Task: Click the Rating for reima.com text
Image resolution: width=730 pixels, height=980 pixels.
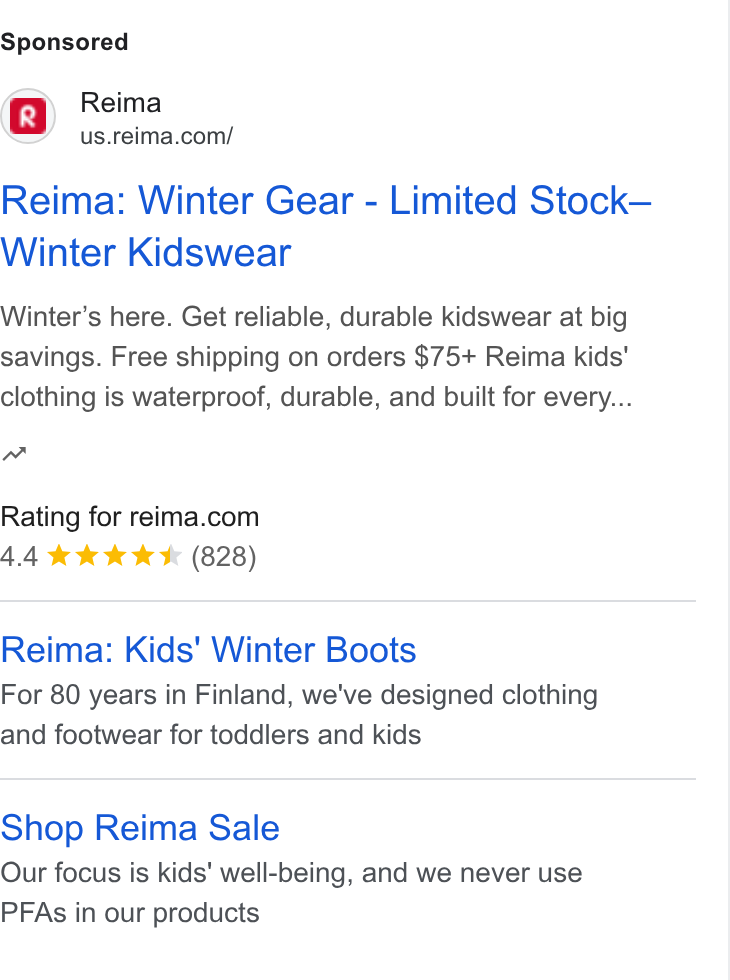Action: pyautogui.click(x=129, y=517)
